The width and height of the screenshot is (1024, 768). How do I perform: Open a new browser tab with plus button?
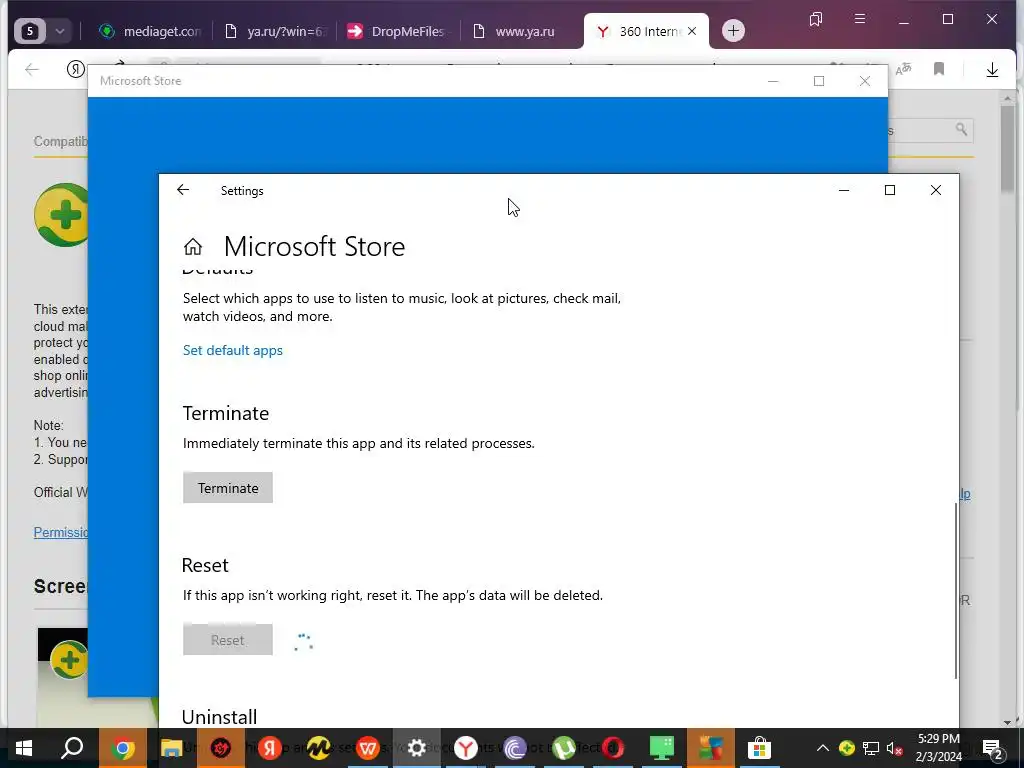click(733, 31)
